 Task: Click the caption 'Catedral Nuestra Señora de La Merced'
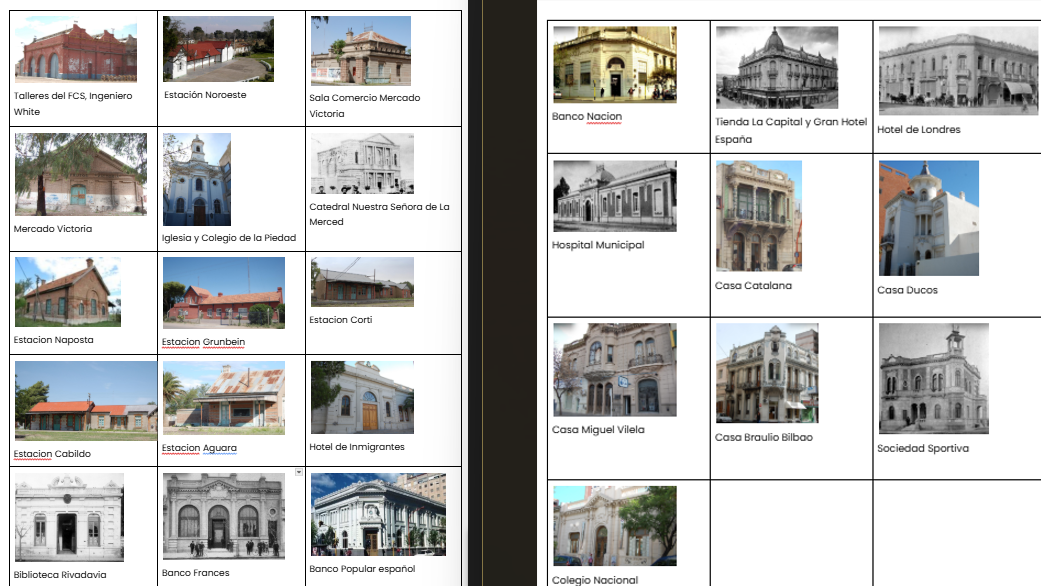pyautogui.click(x=379, y=214)
